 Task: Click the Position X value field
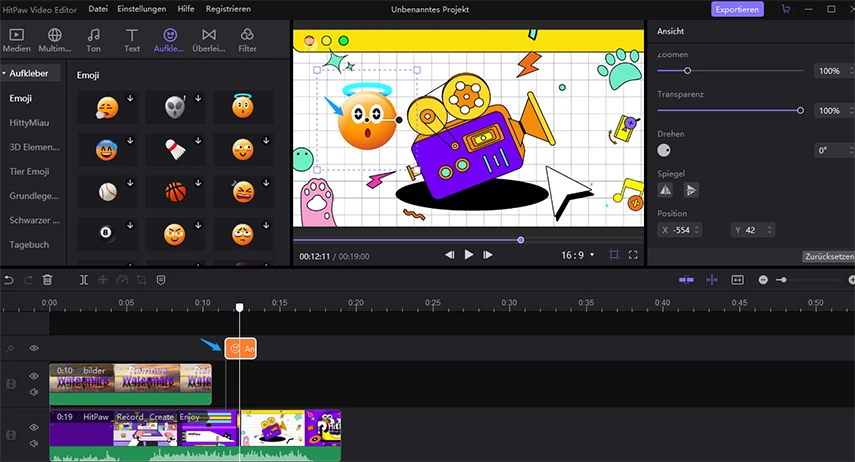click(x=679, y=230)
